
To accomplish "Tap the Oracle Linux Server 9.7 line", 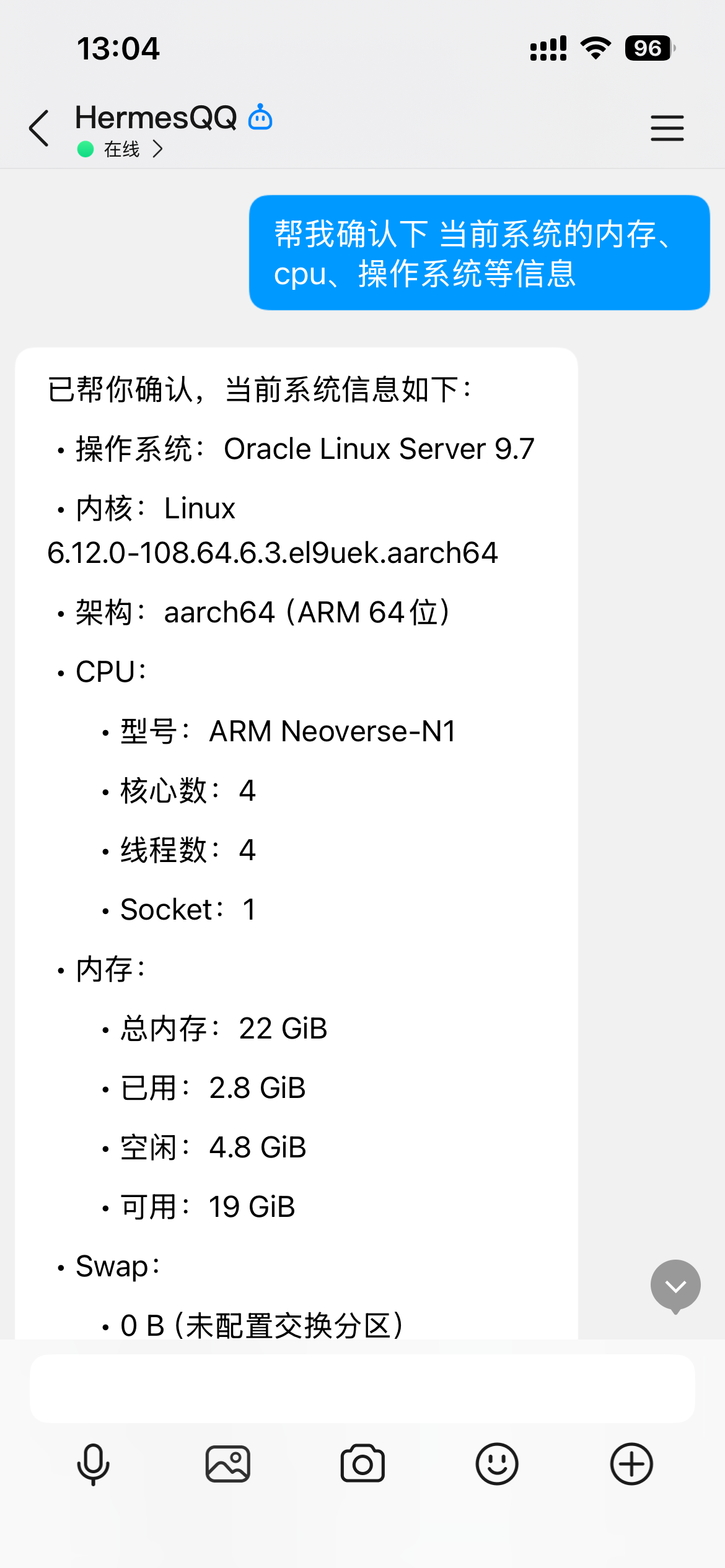I will [379, 449].
